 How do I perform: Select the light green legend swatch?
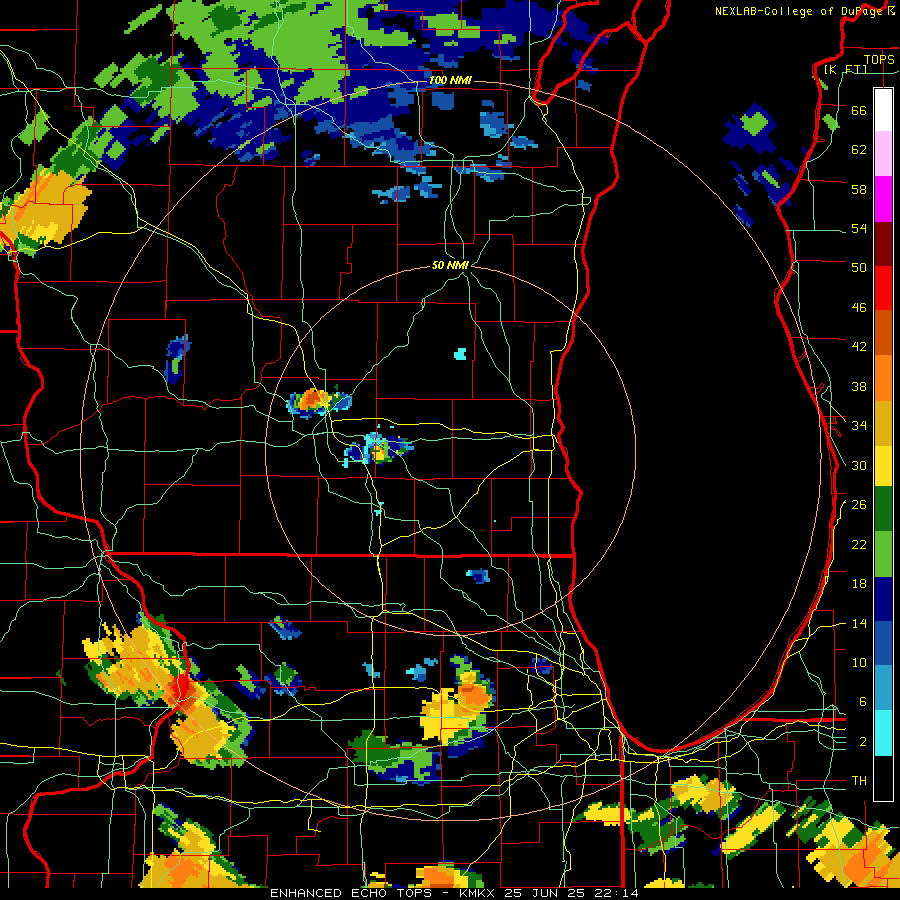tap(883, 553)
